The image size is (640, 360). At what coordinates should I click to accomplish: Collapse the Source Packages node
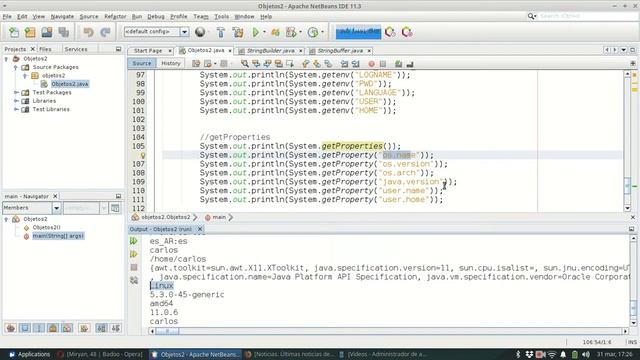pyautogui.click(x=16, y=67)
